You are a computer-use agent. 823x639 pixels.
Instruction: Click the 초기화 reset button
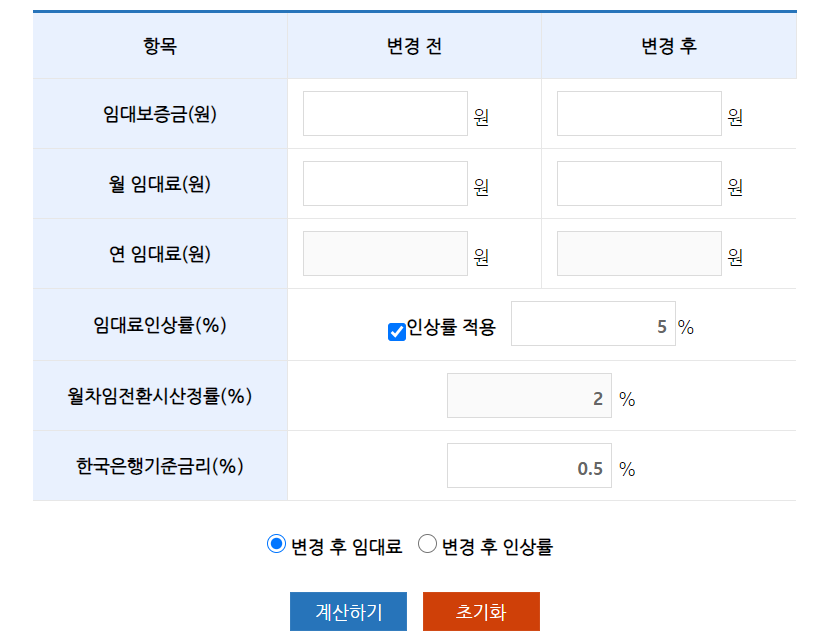(x=481, y=611)
